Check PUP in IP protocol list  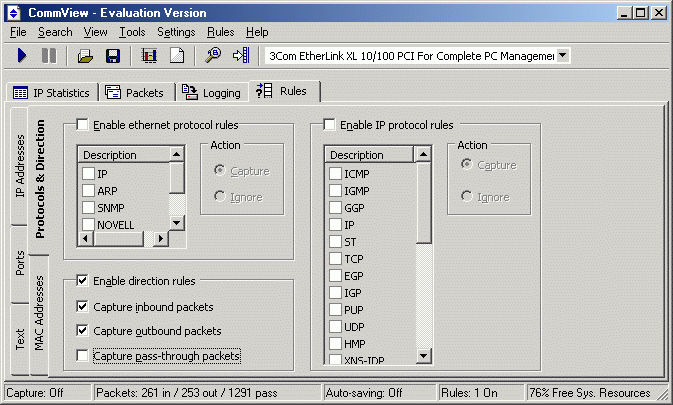(x=335, y=309)
